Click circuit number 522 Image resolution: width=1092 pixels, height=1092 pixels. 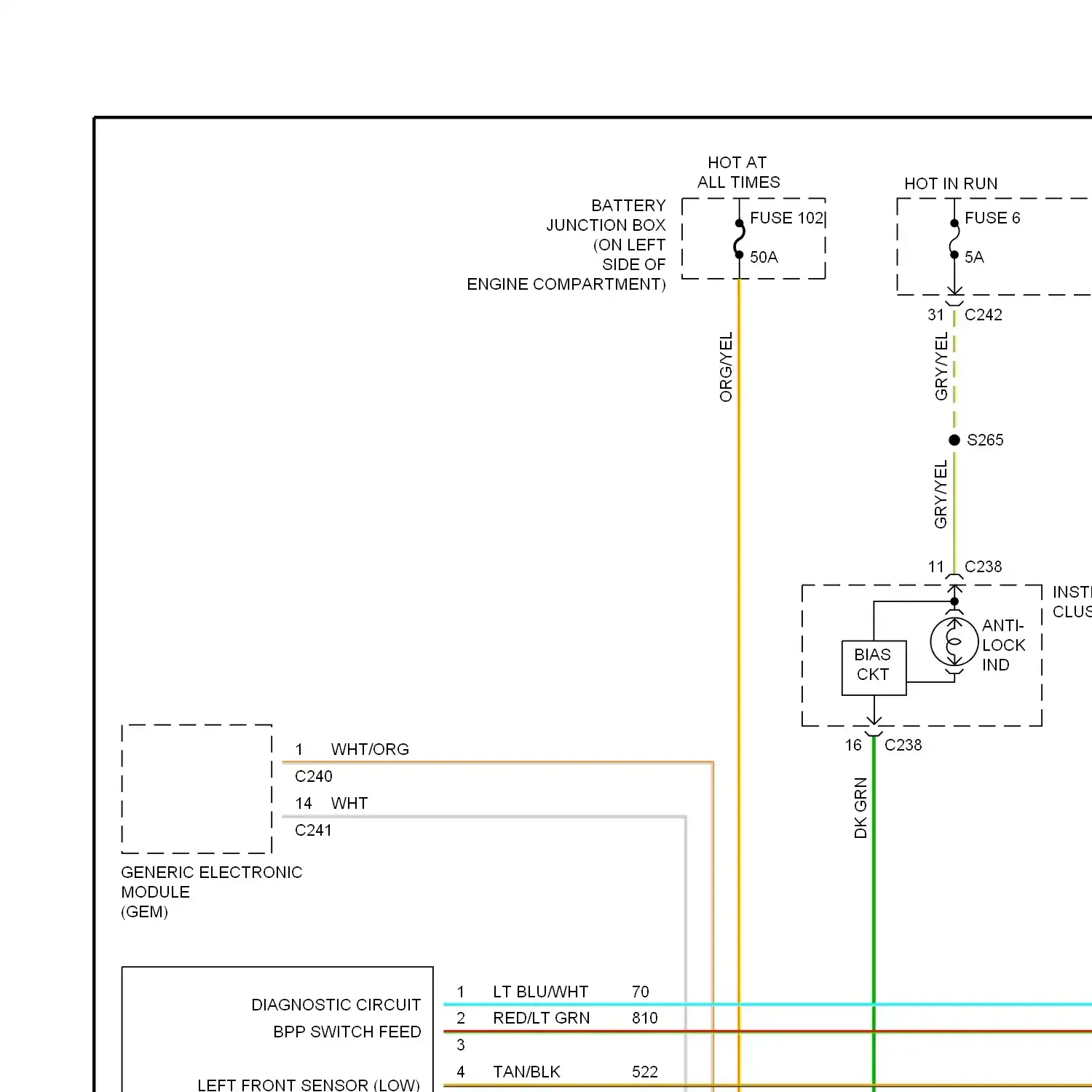point(644,1072)
